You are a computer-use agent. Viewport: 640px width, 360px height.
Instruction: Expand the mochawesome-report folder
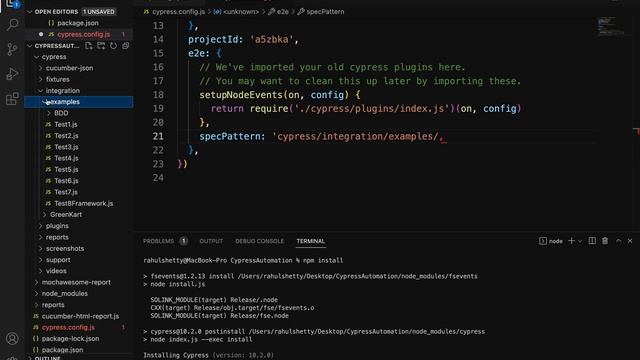point(37,282)
